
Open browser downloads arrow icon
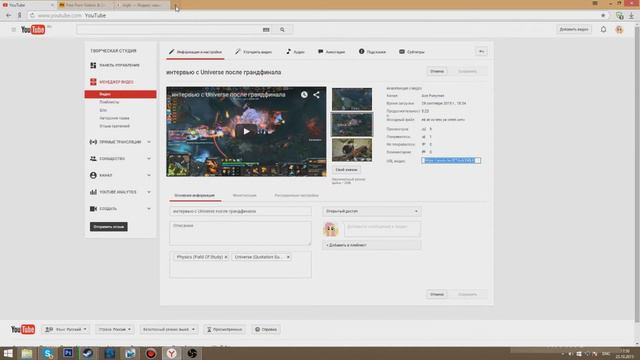[x=631, y=16]
